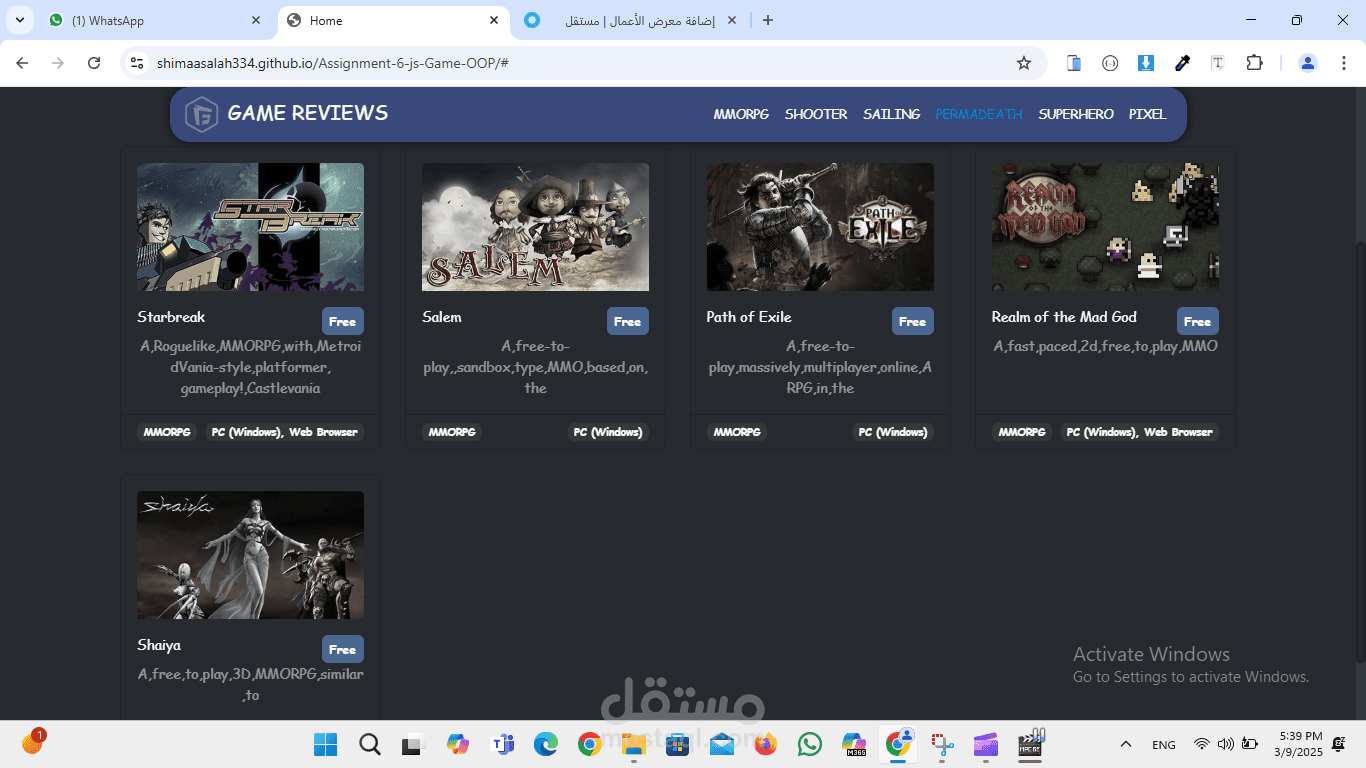Select the PIXEL category link
The image size is (1366, 768).
pos(1148,114)
